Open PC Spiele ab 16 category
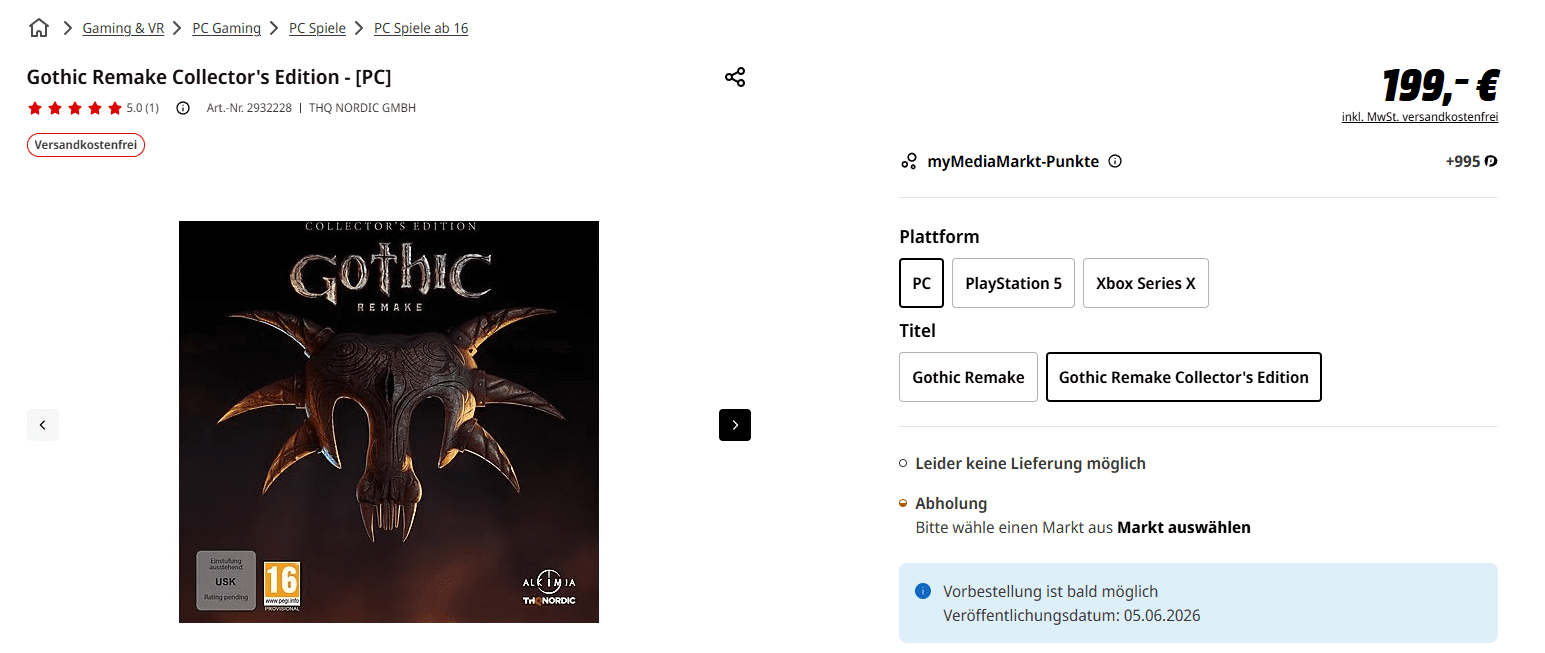1545x653 pixels. (421, 28)
